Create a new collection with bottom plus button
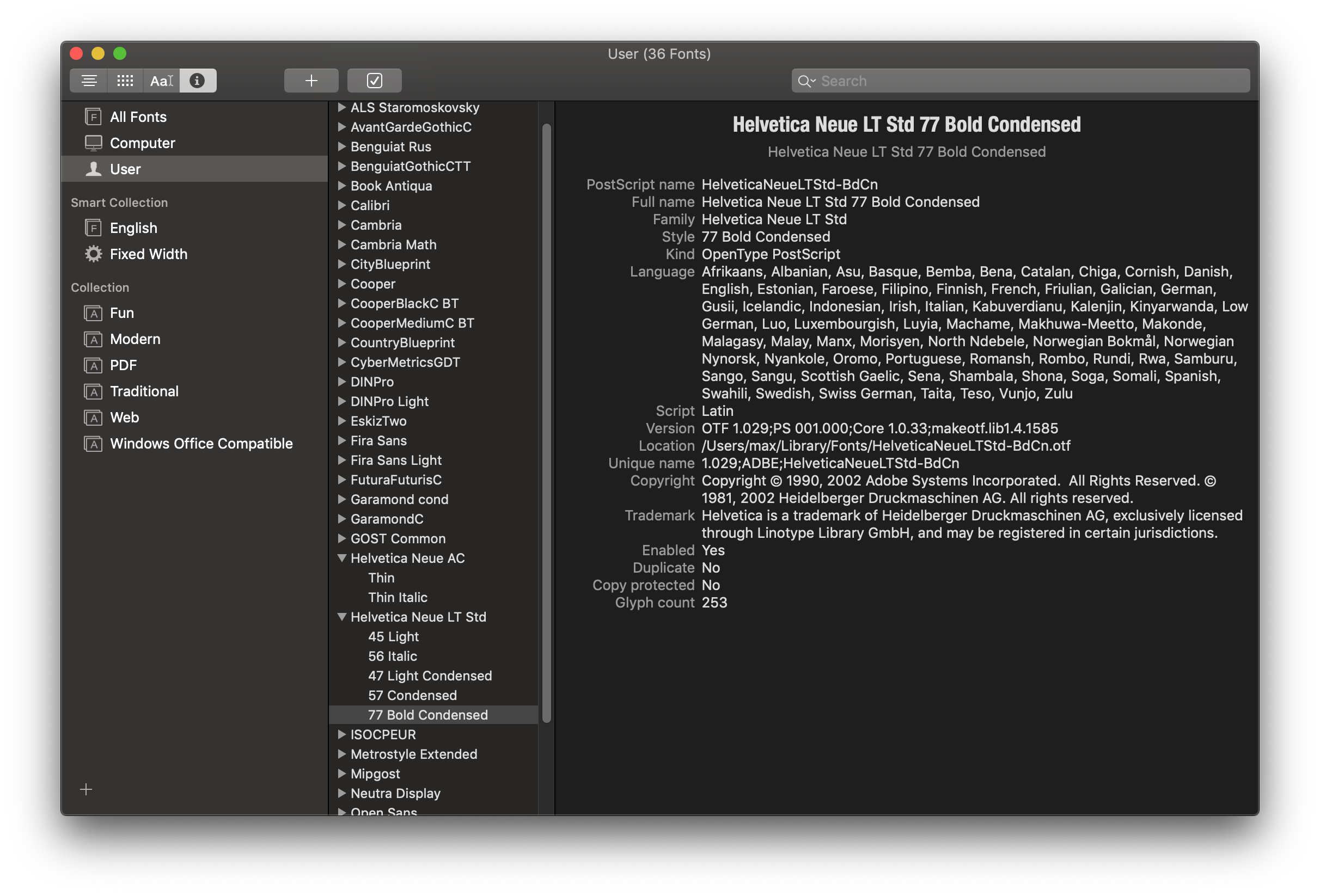 point(85,789)
